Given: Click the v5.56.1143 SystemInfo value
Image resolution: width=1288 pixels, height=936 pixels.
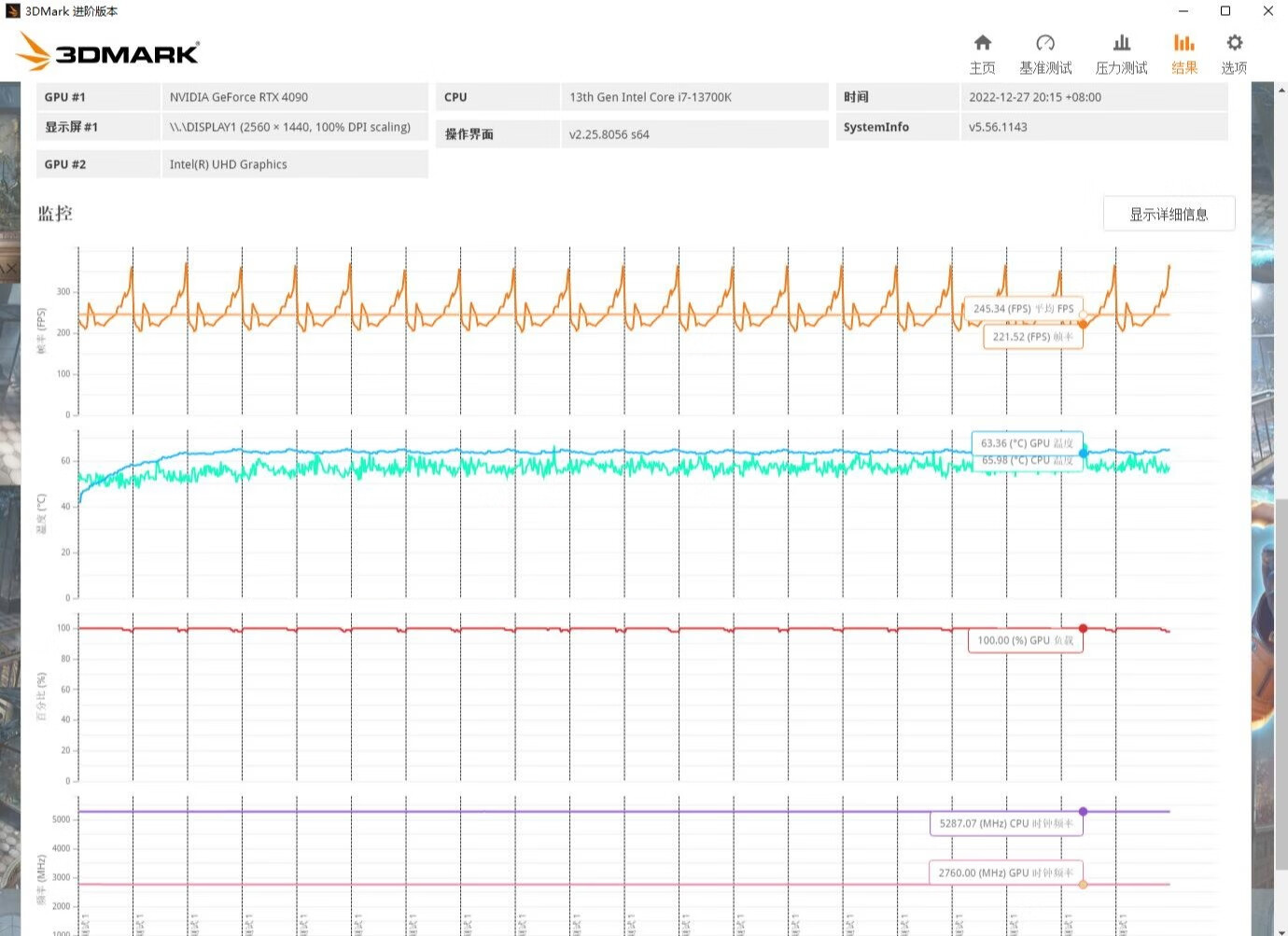Looking at the screenshot, I should click(x=998, y=127).
